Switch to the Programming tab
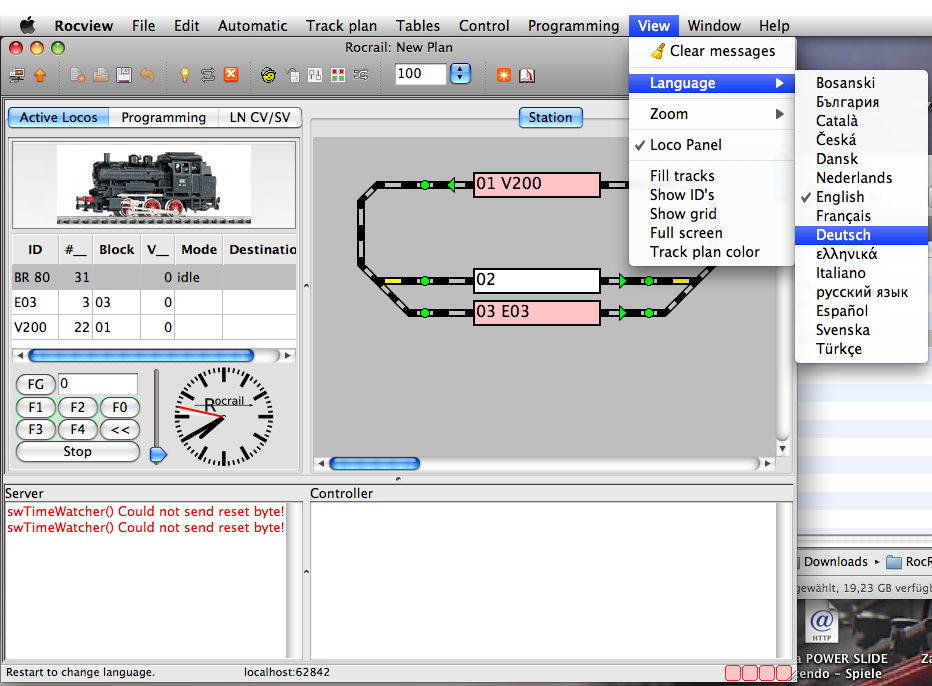932x686 pixels. point(163,117)
